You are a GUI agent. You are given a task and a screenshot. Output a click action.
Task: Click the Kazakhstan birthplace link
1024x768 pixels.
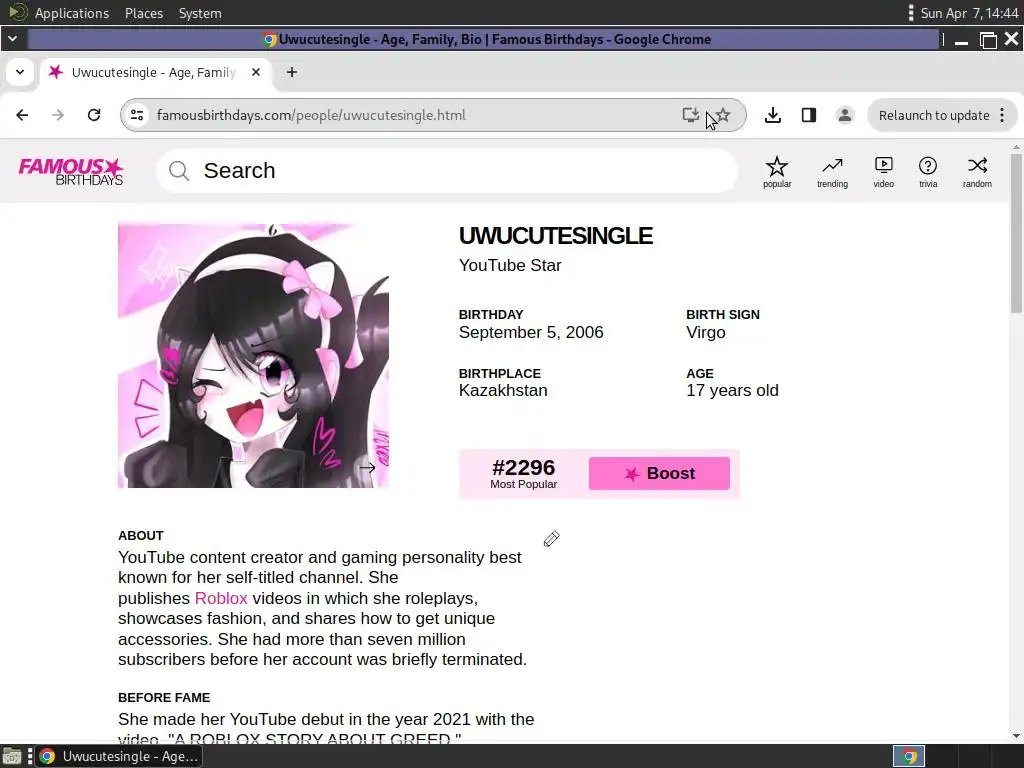503,391
